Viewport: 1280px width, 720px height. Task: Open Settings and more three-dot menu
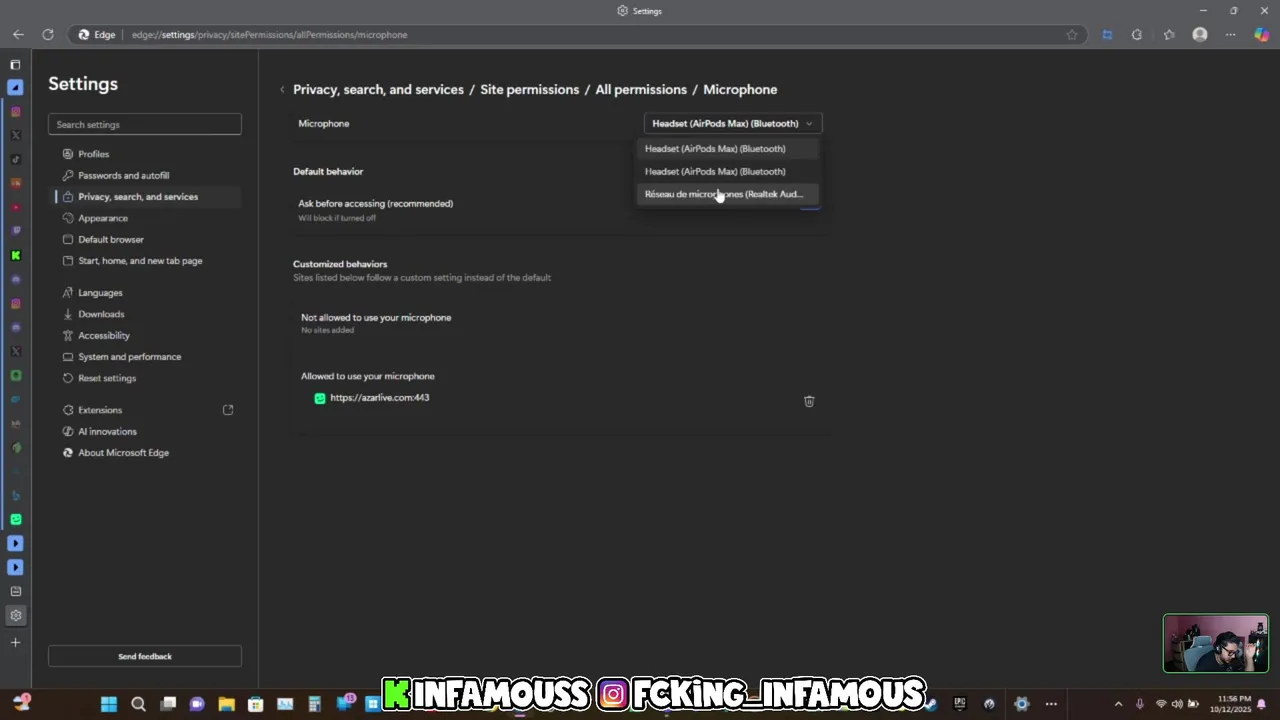pos(1231,34)
